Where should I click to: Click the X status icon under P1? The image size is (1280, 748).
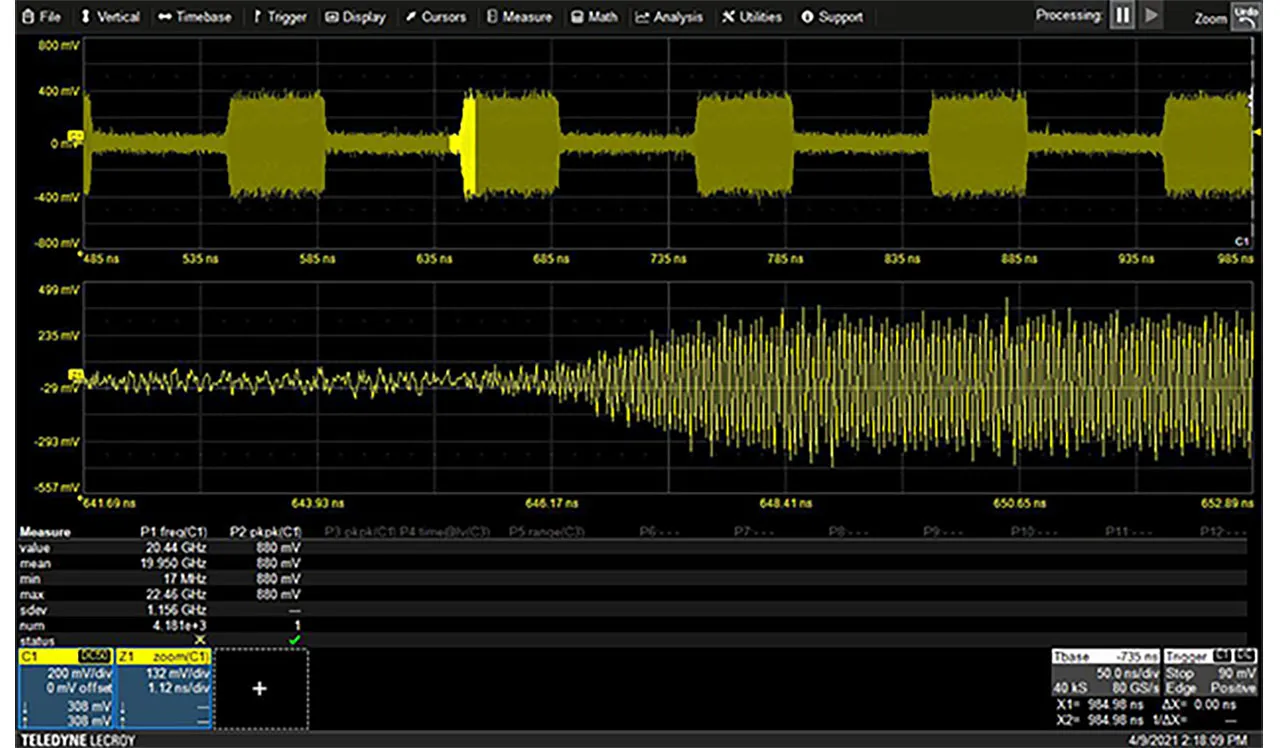[199, 640]
